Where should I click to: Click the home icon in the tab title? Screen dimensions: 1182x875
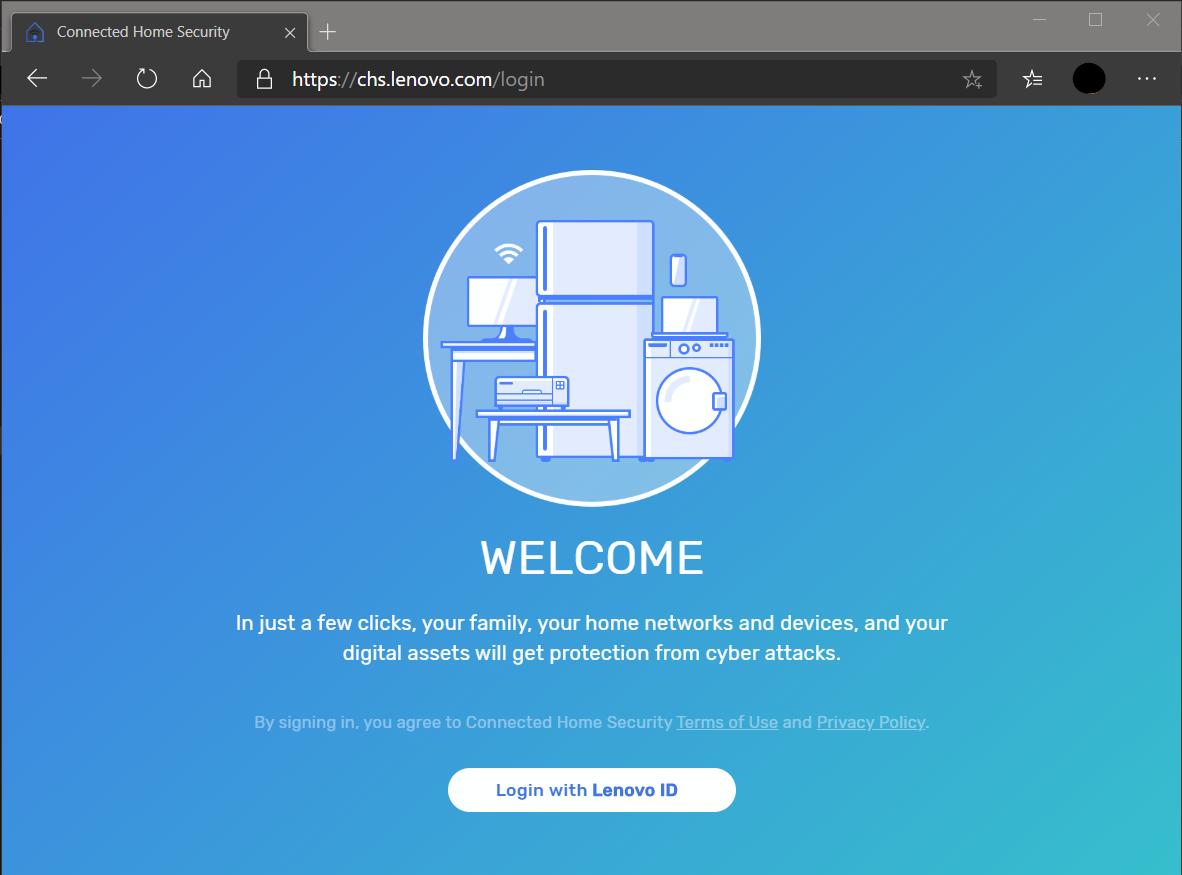pos(35,32)
